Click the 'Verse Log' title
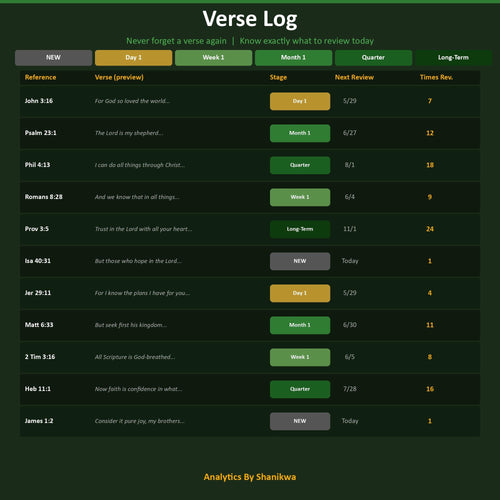This screenshot has height=500, width=500. click(250, 19)
